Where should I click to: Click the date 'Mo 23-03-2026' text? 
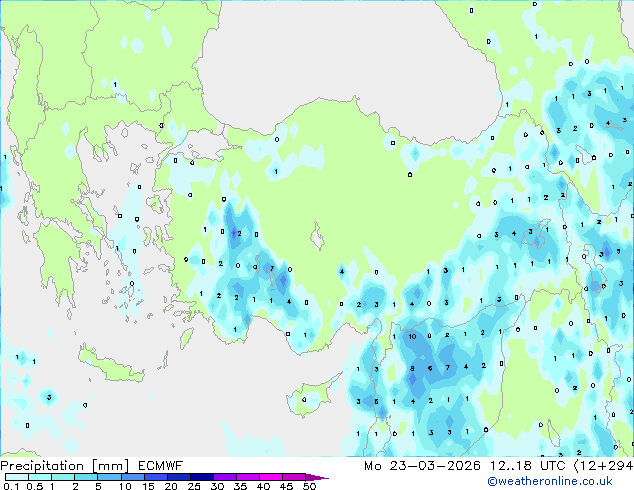pos(422,466)
